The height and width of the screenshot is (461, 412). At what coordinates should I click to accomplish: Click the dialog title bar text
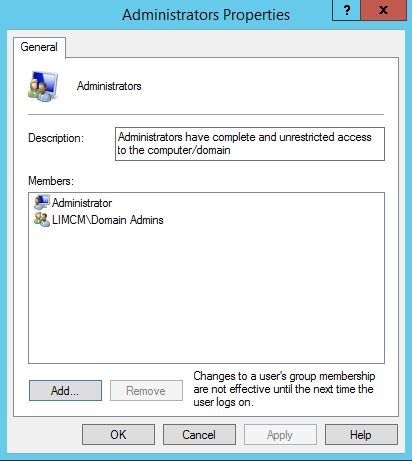(x=206, y=15)
